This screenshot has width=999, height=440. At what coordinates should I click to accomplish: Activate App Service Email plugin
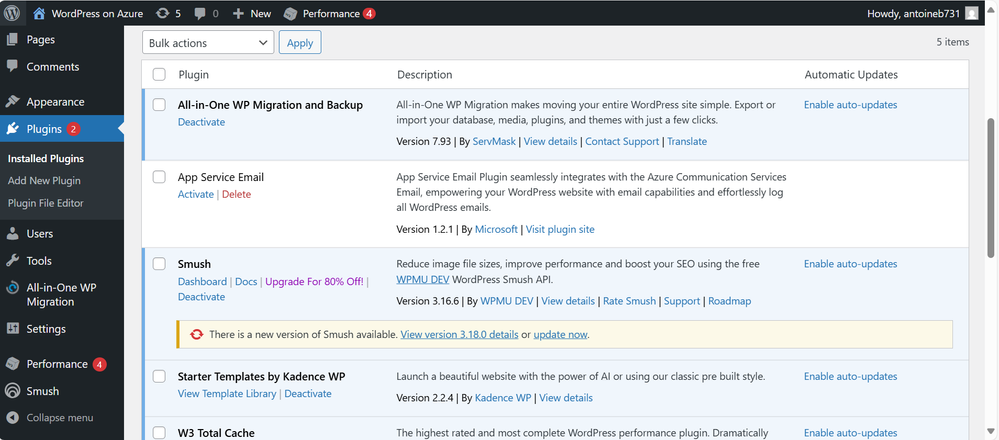tap(196, 194)
